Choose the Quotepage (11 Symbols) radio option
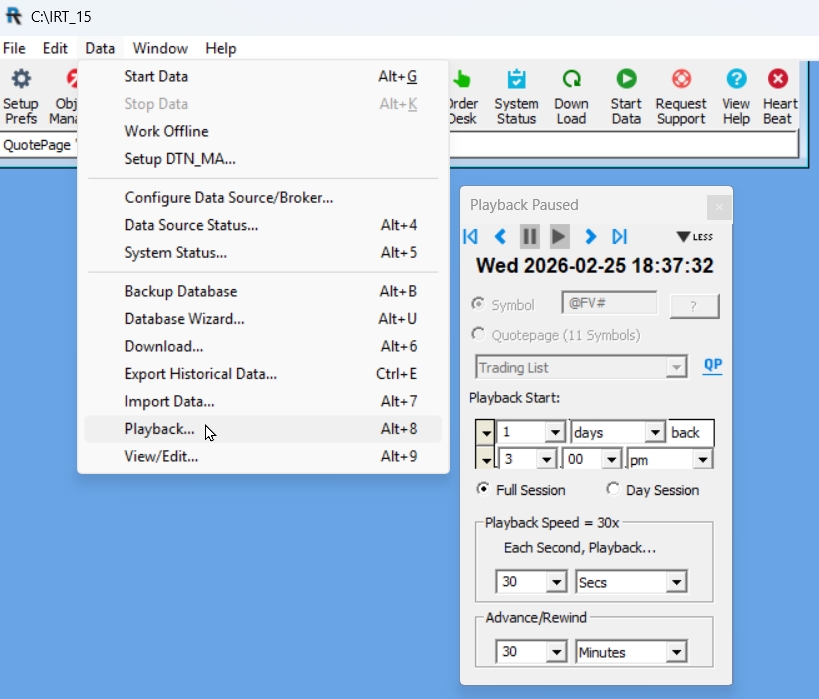 point(479,335)
